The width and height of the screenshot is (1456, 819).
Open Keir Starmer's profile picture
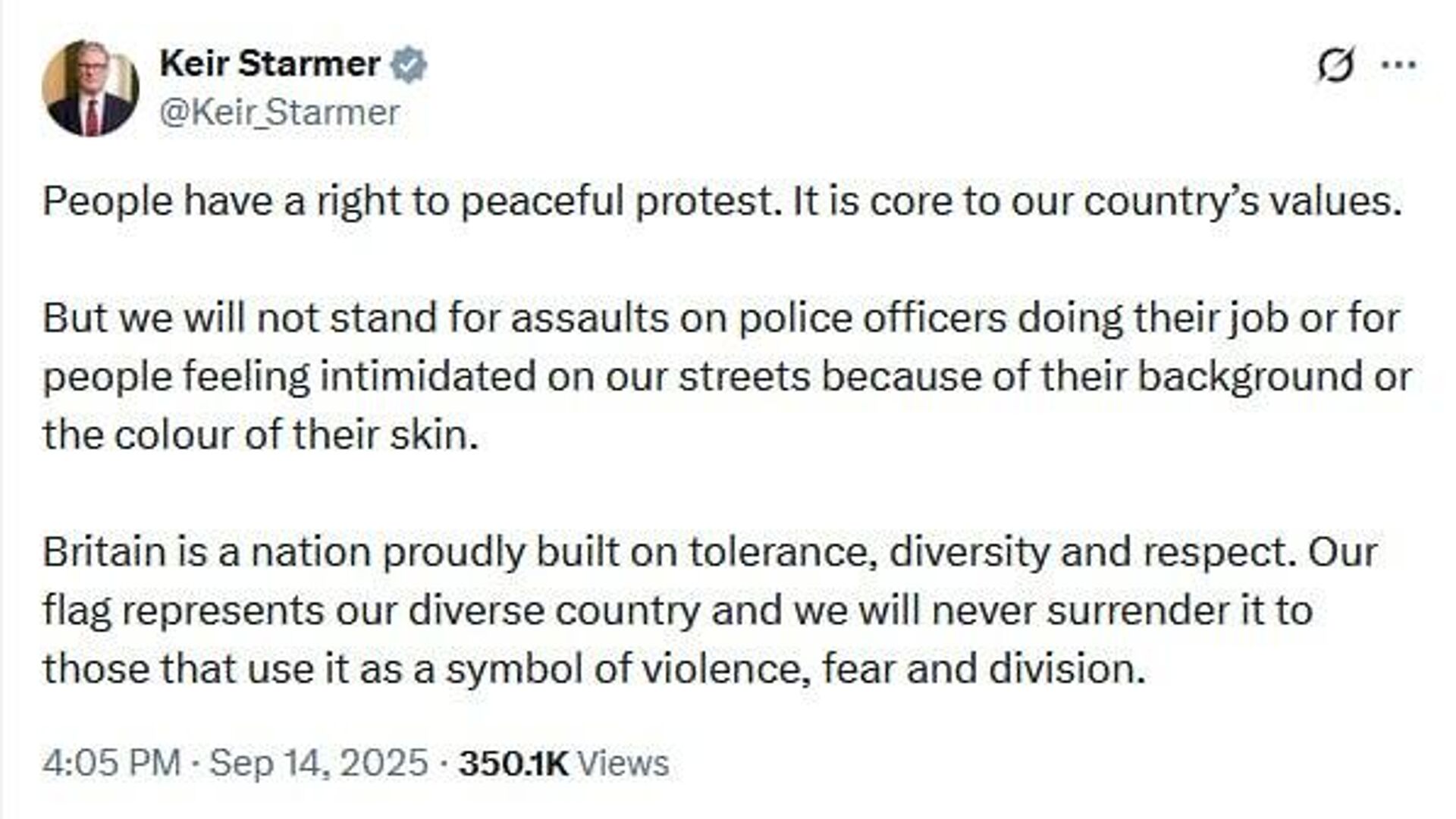point(90,89)
